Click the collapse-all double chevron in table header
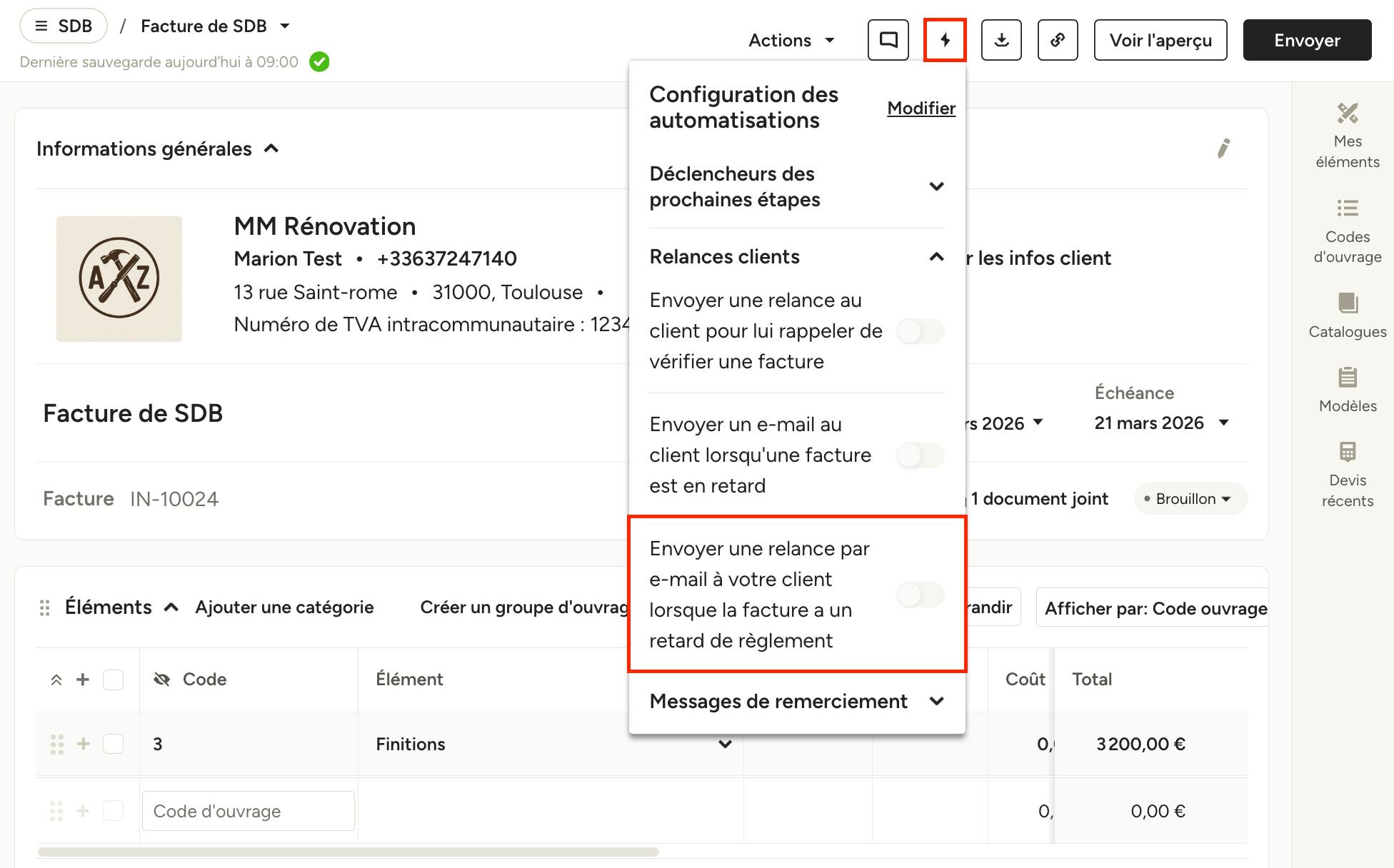The width and height of the screenshot is (1394, 868). coord(56,680)
